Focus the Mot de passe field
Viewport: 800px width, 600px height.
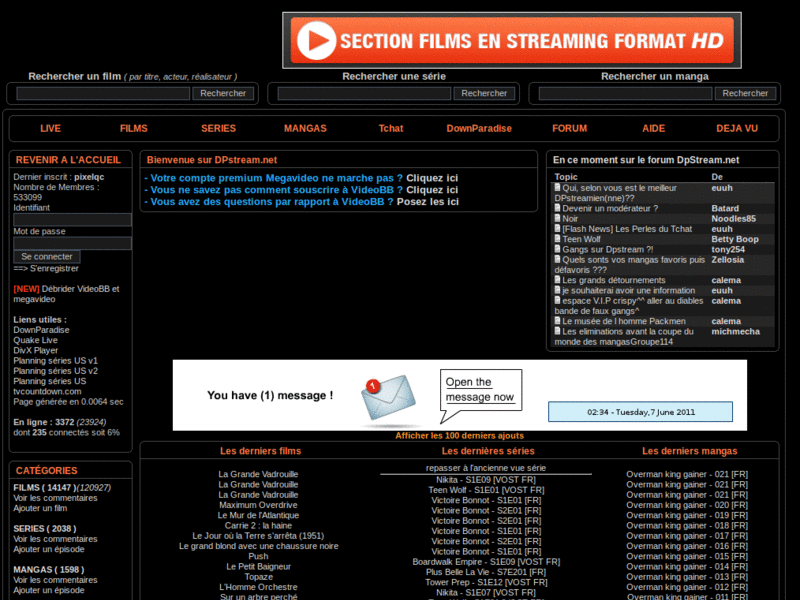[72, 243]
